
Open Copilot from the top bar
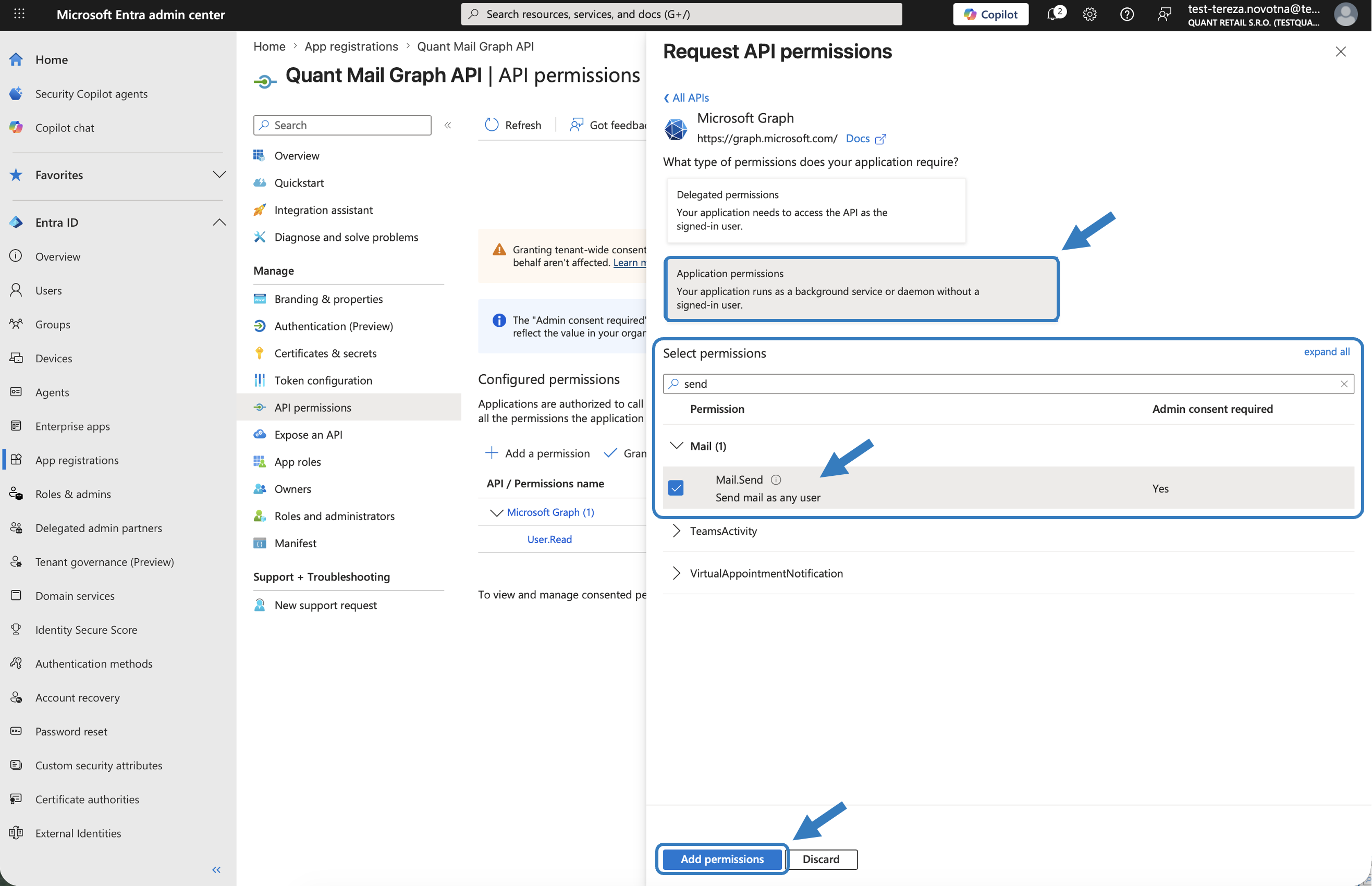pyautogui.click(x=990, y=14)
